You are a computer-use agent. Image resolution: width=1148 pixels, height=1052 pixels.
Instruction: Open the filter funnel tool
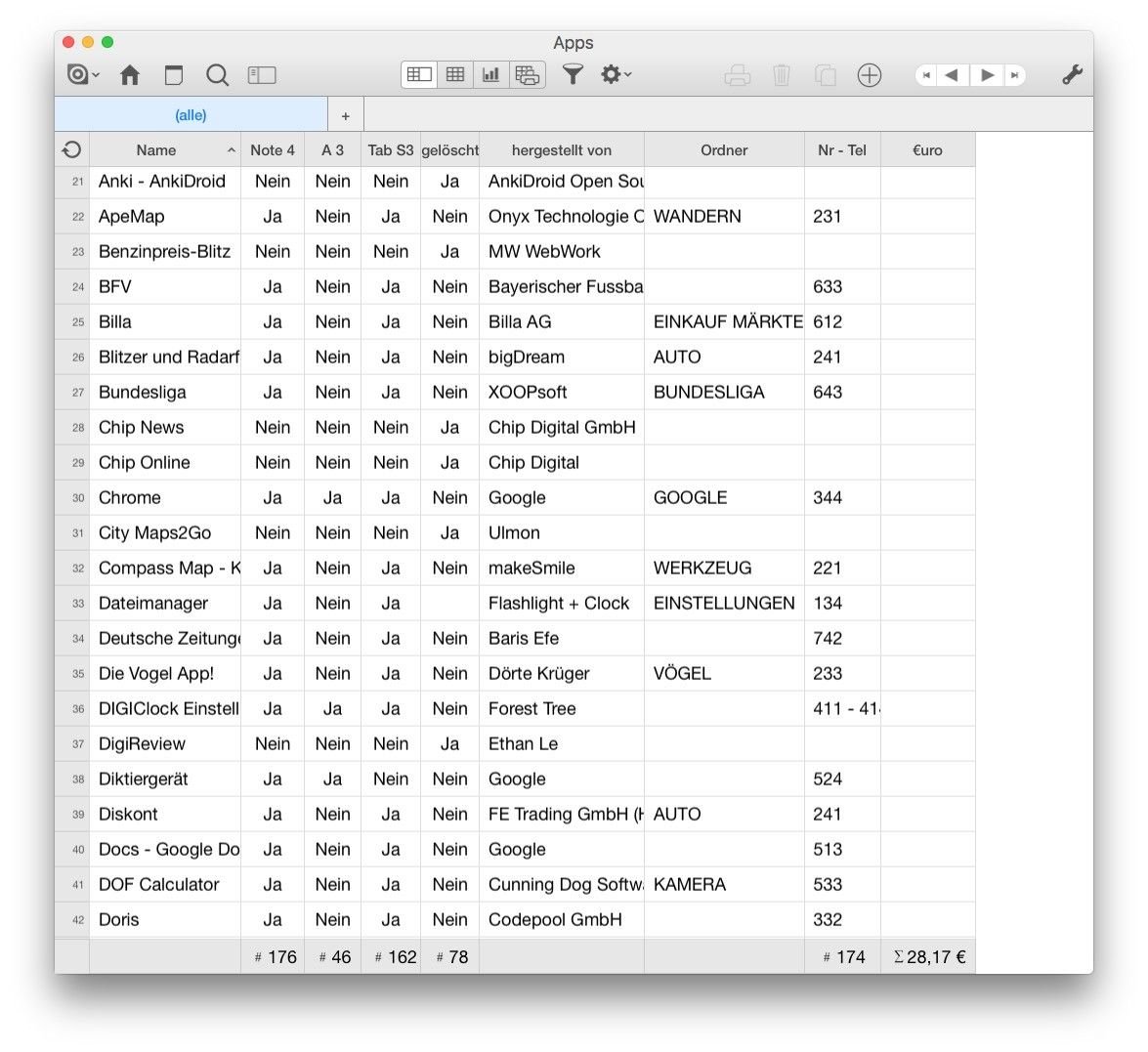coord(573,74)
